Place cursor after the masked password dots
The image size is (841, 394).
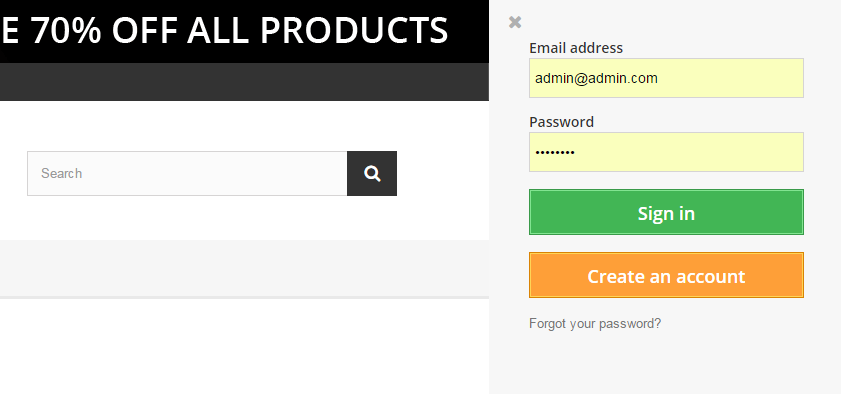coord(577,152)
